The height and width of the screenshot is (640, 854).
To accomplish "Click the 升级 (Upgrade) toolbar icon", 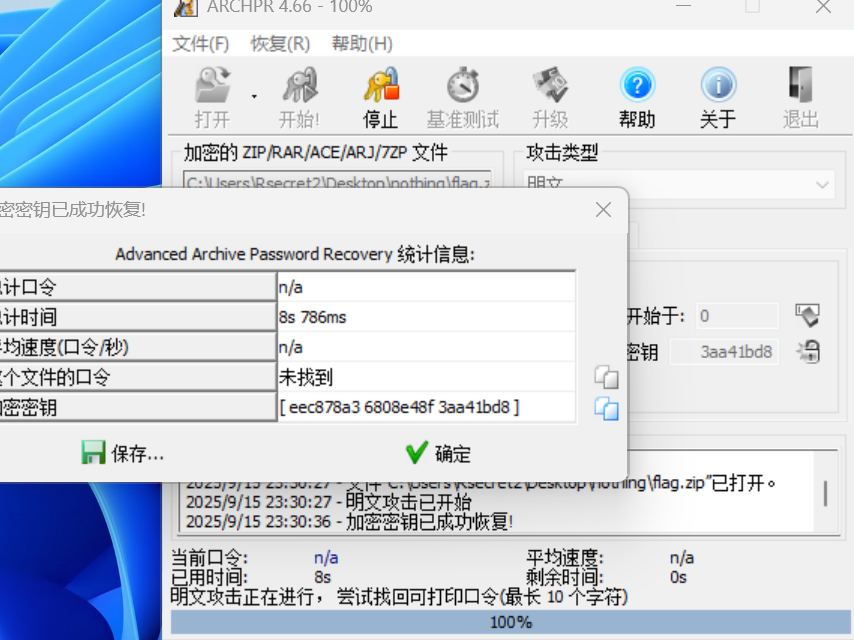I will click(550, 97).
